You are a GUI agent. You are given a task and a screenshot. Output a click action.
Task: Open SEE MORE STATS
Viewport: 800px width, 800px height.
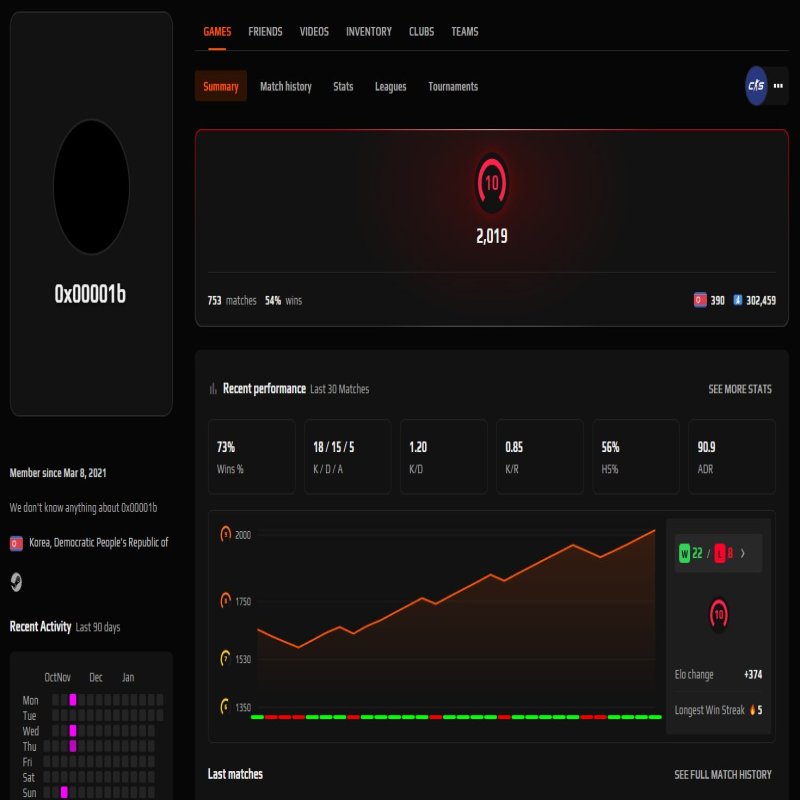point(740,389)
